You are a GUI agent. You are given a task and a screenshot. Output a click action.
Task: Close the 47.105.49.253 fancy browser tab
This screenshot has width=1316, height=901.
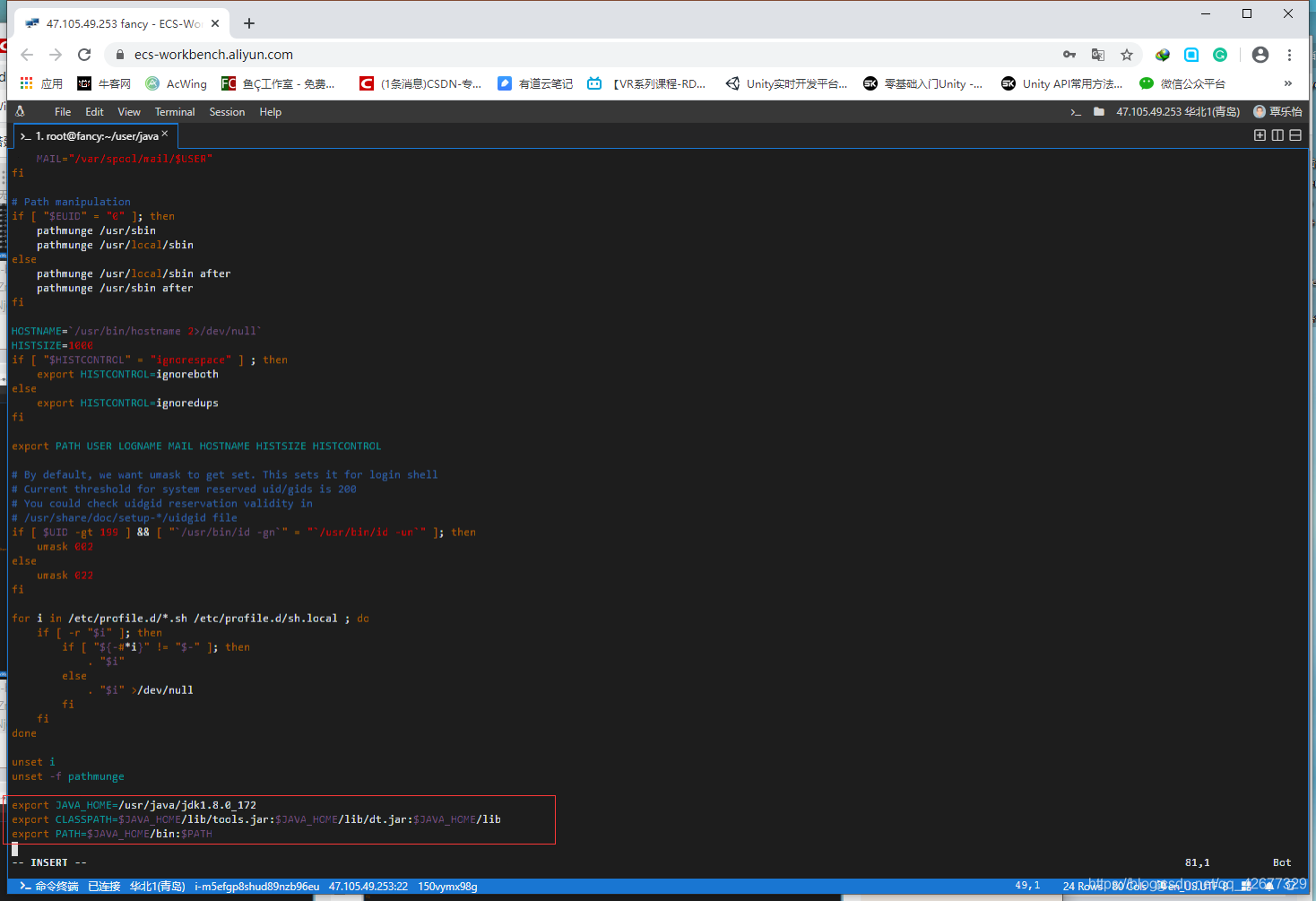(x=215, y=23)
